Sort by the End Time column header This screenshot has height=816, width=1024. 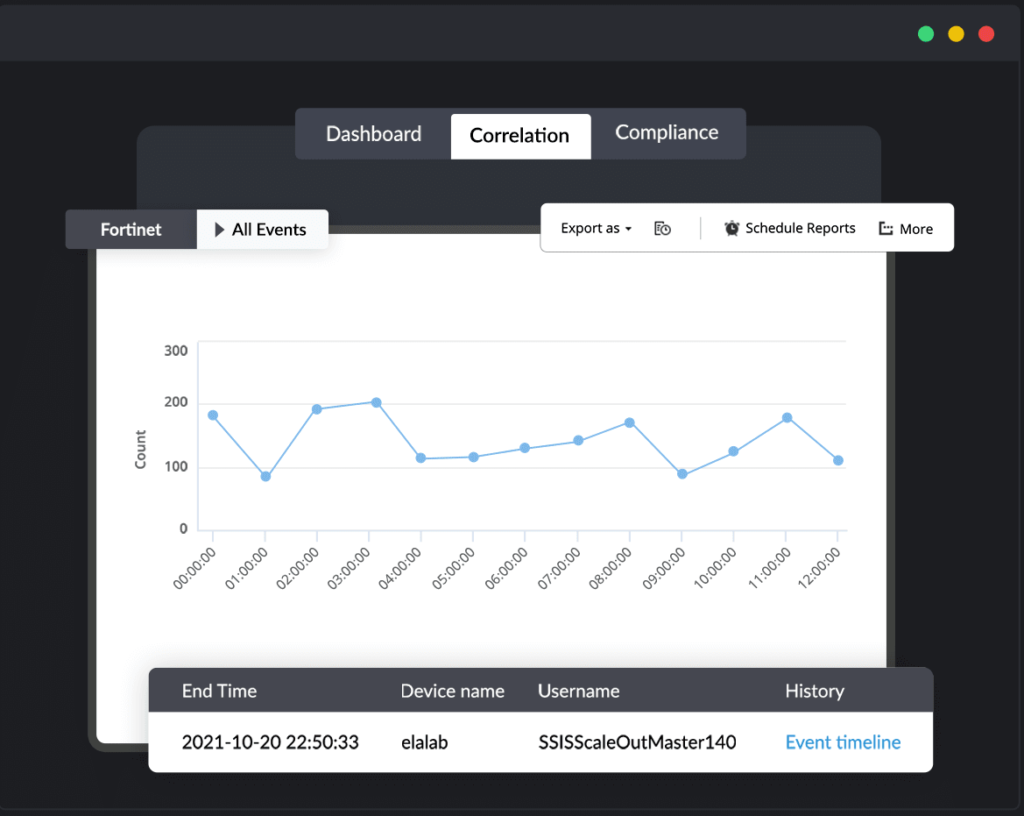coord(219,690)
